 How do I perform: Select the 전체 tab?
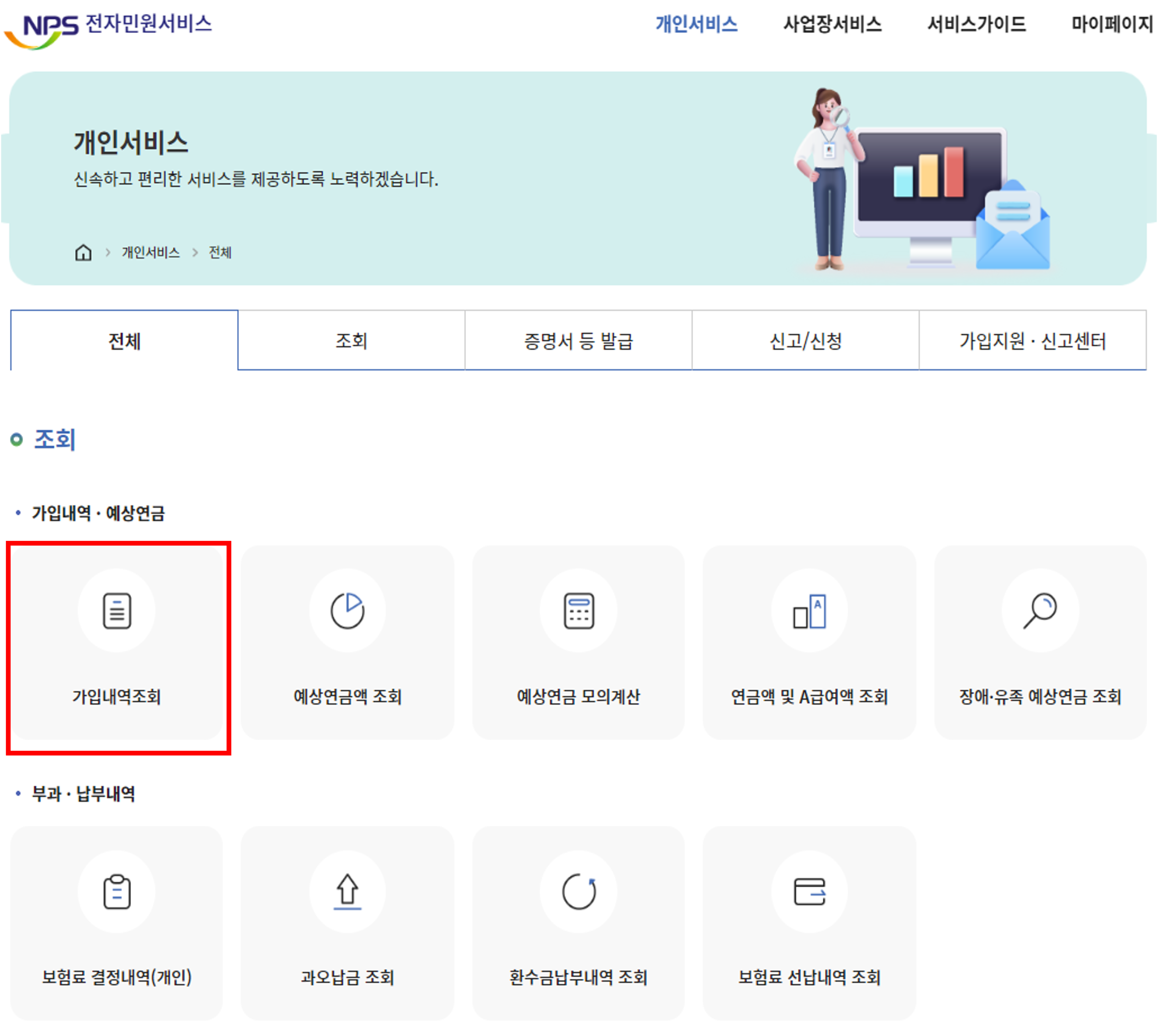pyautogui.click(x=124, y=340)
